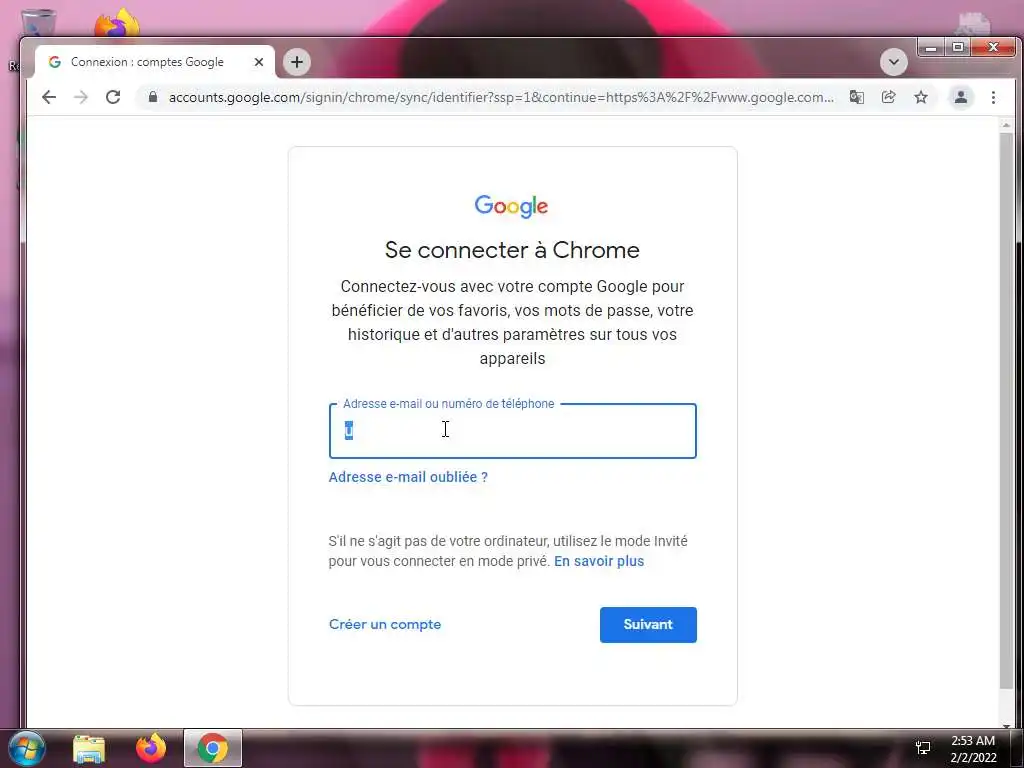Follow the Adresse e-mail oubliée link
The height and width of the screenshot is (768, 1024).
(408, 477)
